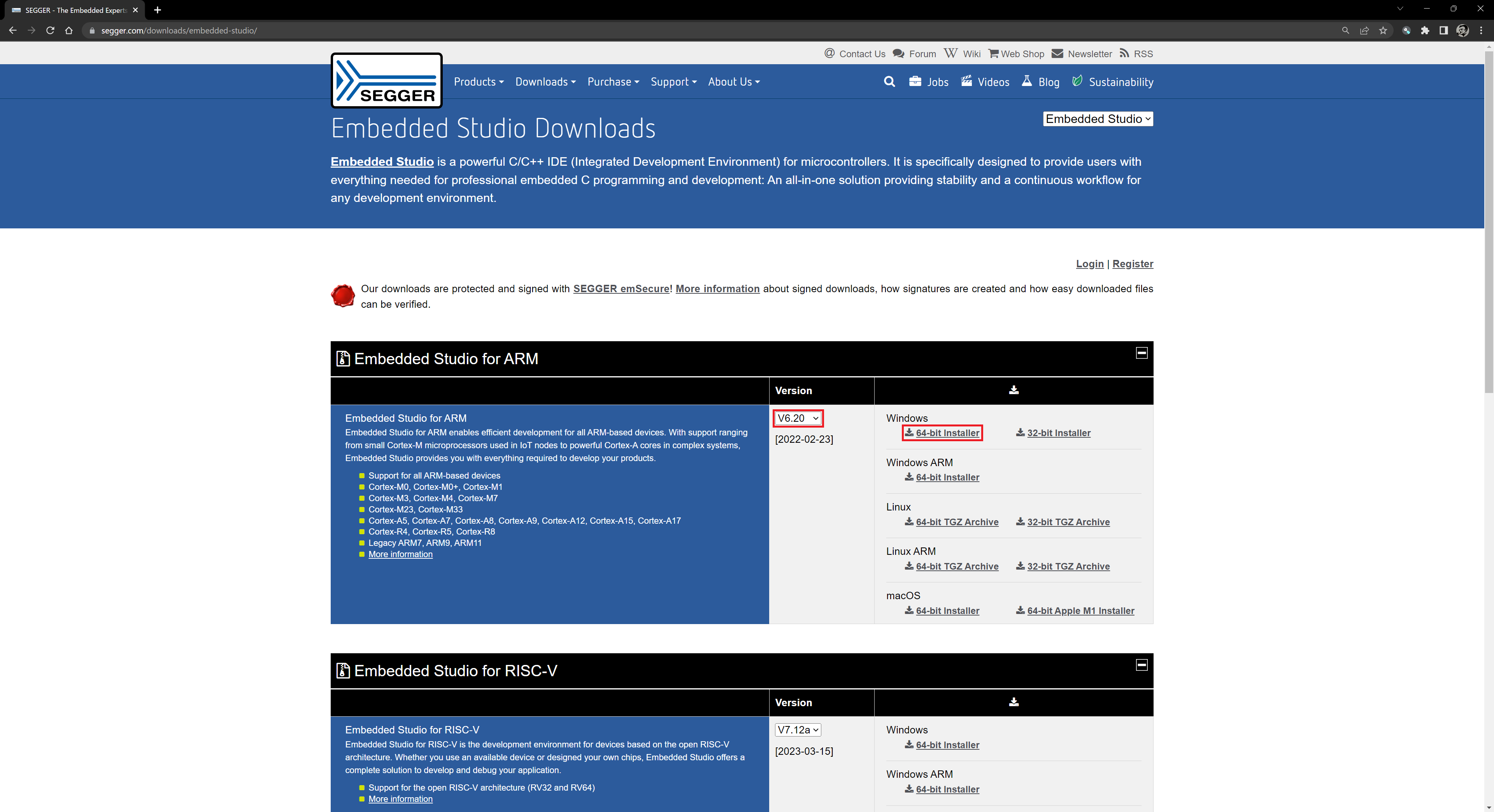The height and width of the screenshot is (812, 1494).
Task: Open the Blog via the flask icon
Action: point(1027,81)
